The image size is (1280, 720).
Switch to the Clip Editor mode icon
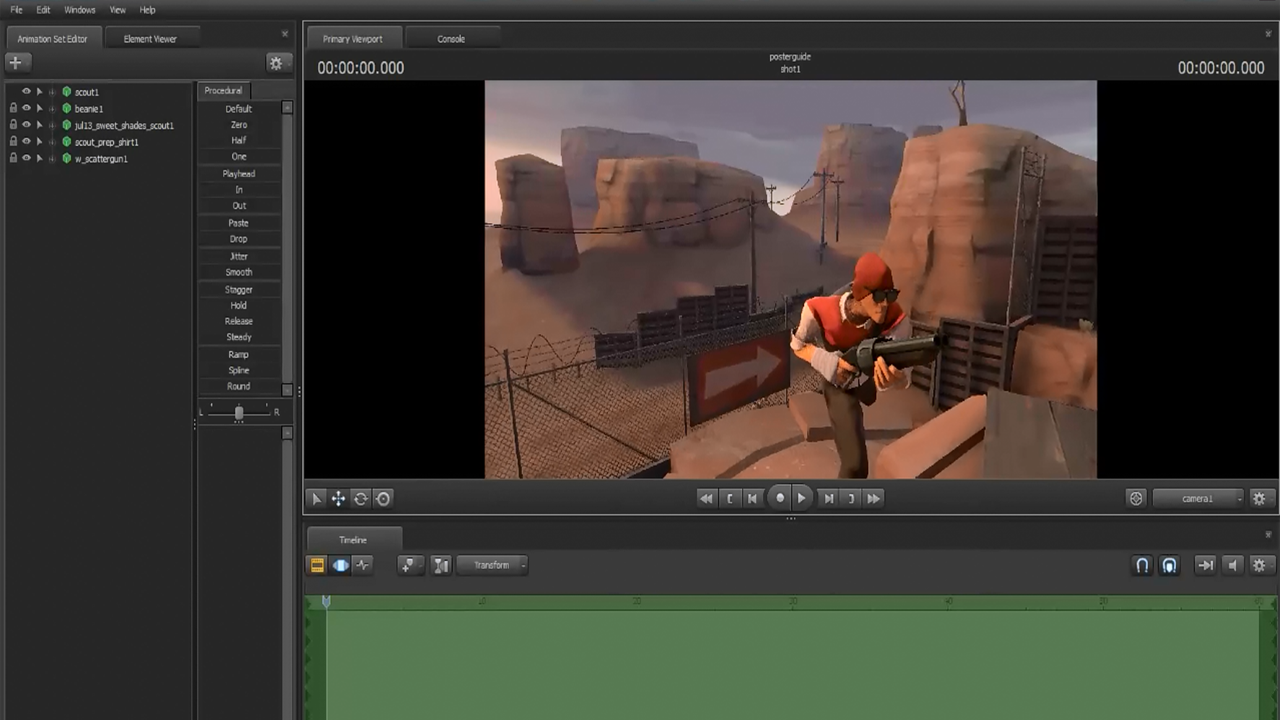317,565
